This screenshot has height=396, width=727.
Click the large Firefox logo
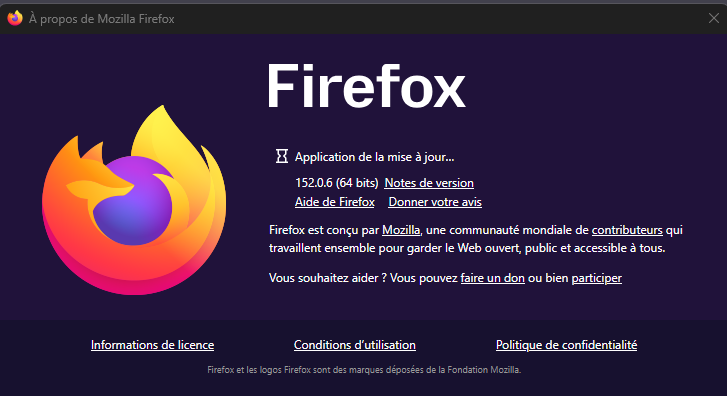[x=134, y=200]
